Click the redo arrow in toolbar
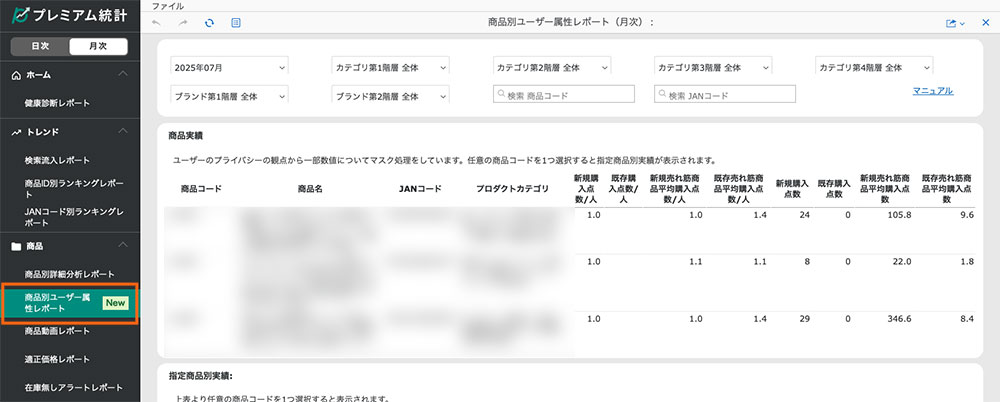The image size is (1000, 402). tap(183, 23)
